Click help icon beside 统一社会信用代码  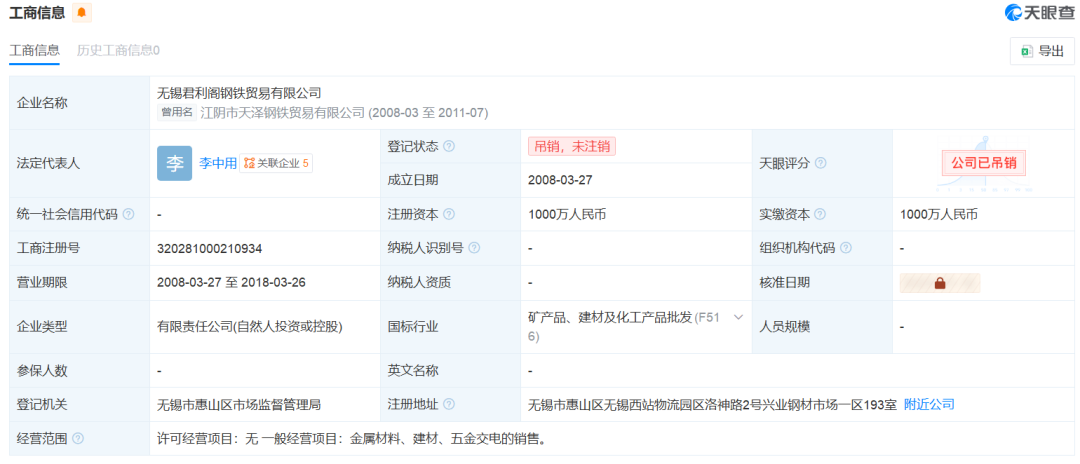coord(128,214)
